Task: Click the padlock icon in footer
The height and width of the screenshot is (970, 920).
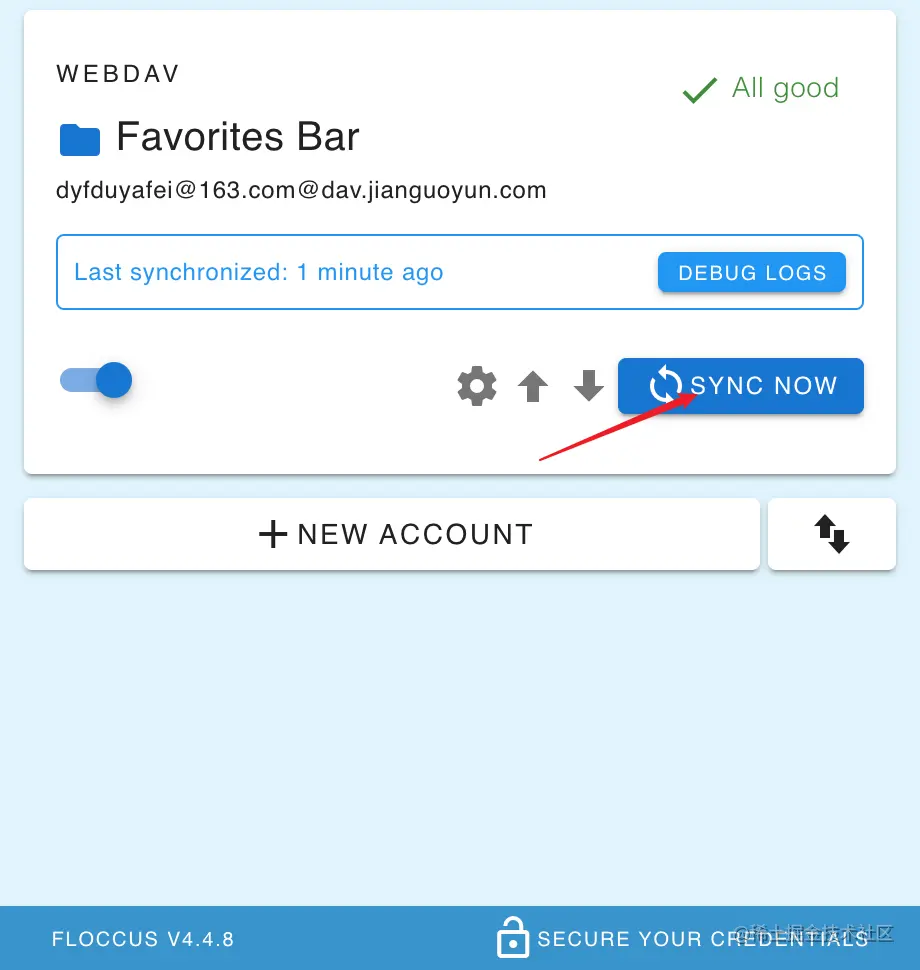Action: [513, 937]
